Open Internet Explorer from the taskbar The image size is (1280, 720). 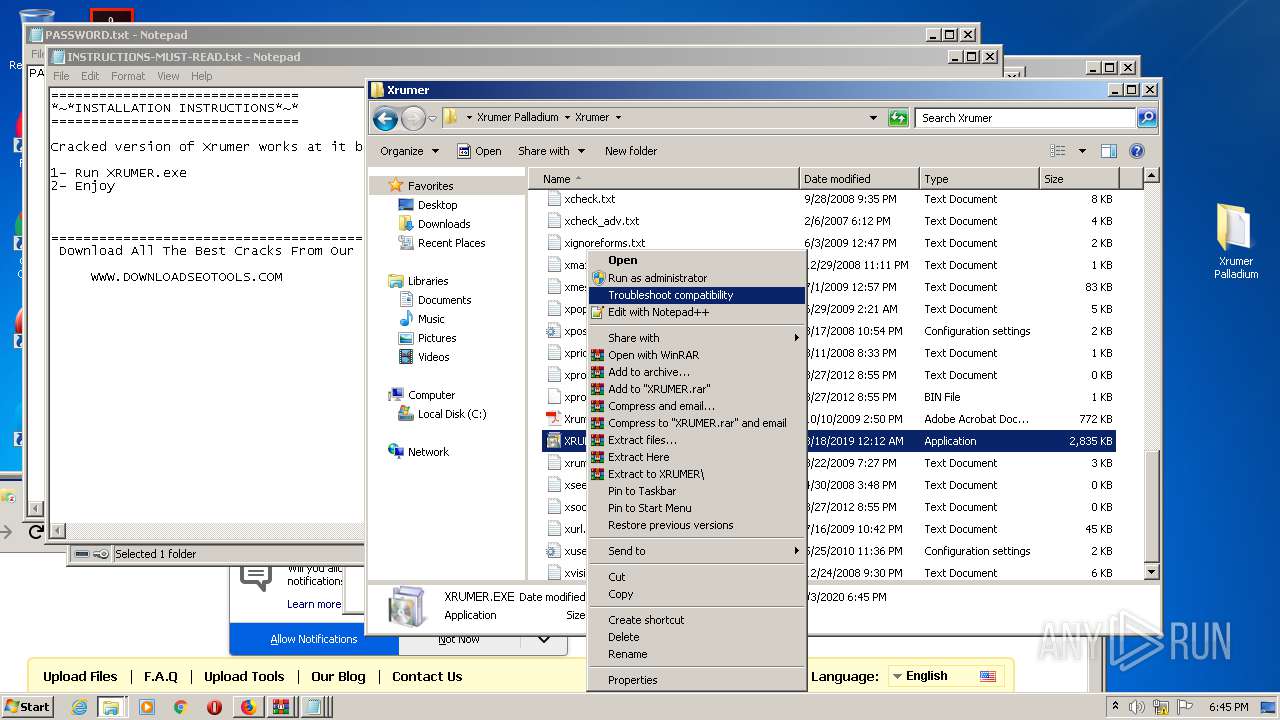80,707
